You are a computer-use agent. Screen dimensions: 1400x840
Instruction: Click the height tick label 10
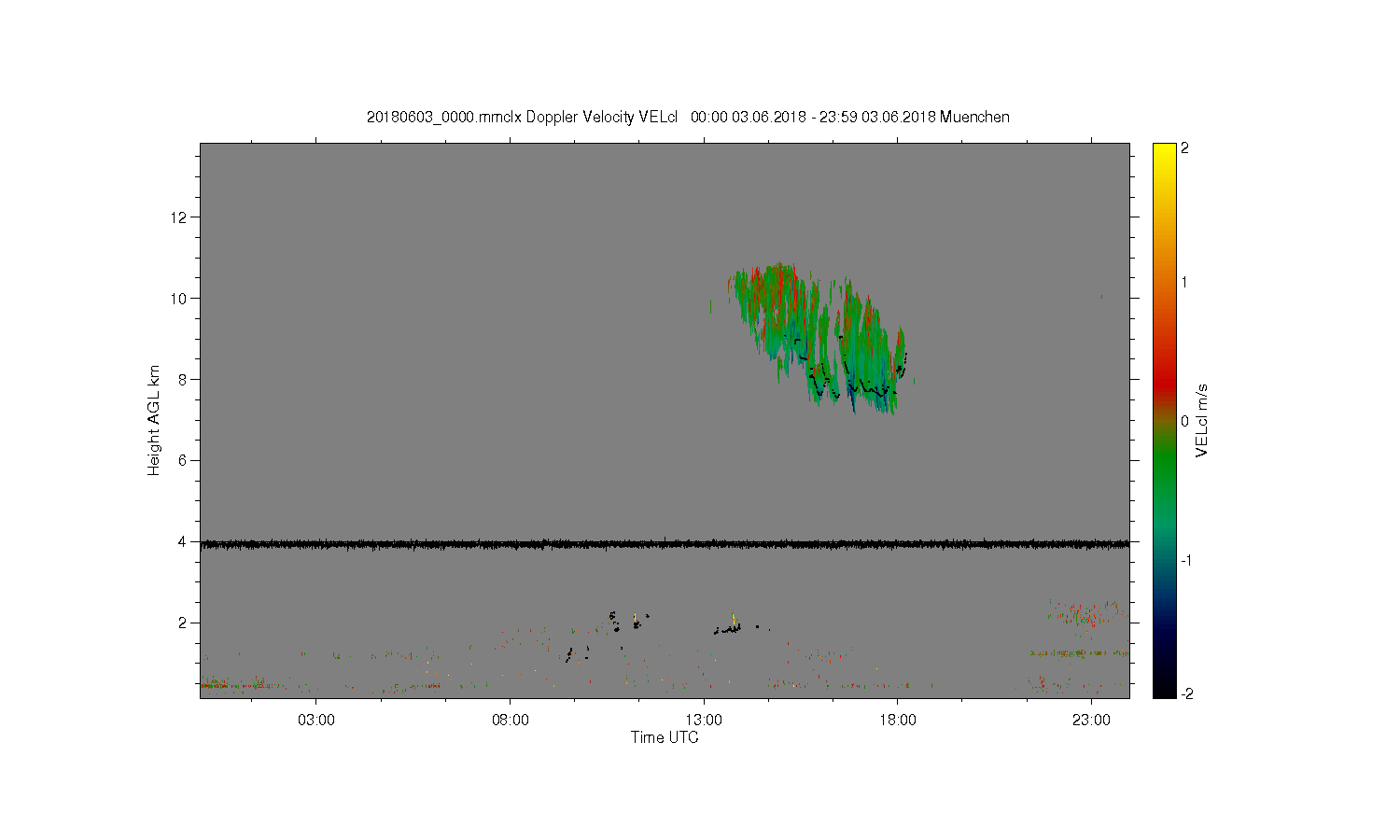pyautogui.click(x=179, y=299)
